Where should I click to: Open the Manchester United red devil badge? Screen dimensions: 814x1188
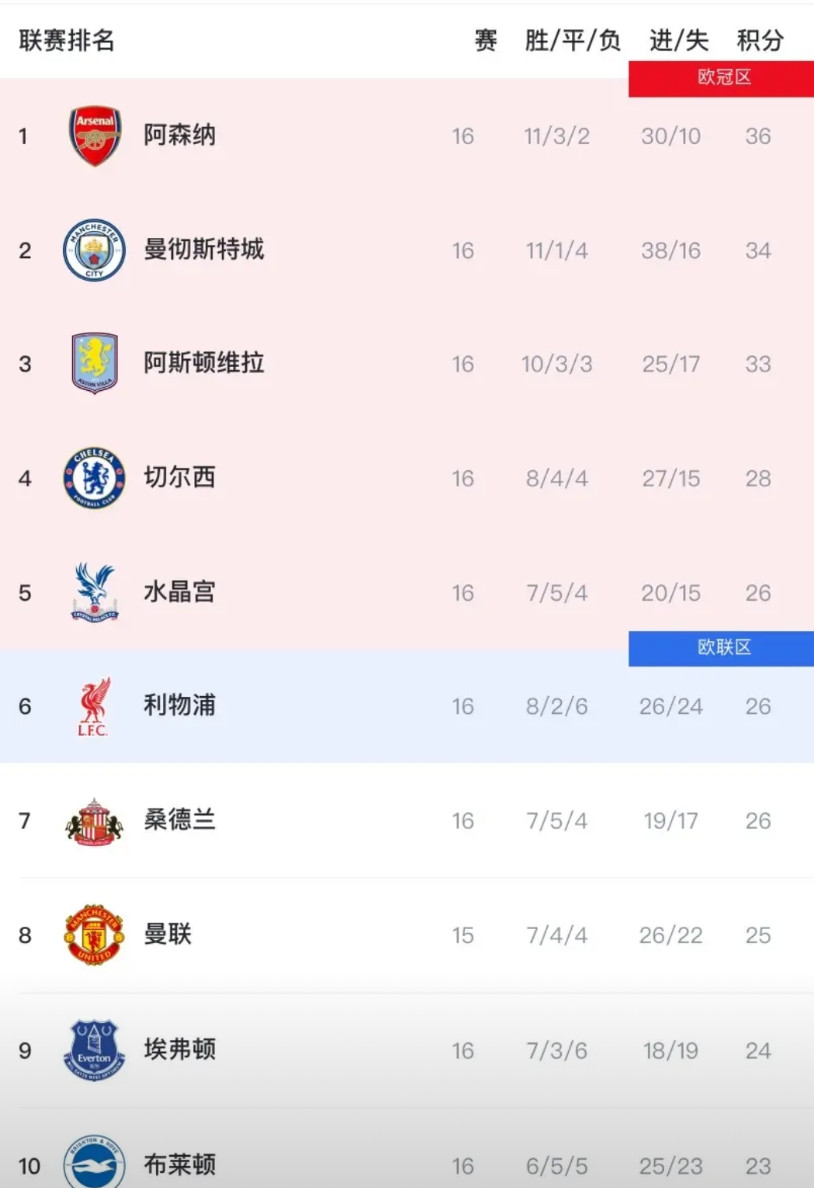pos(95,935)
